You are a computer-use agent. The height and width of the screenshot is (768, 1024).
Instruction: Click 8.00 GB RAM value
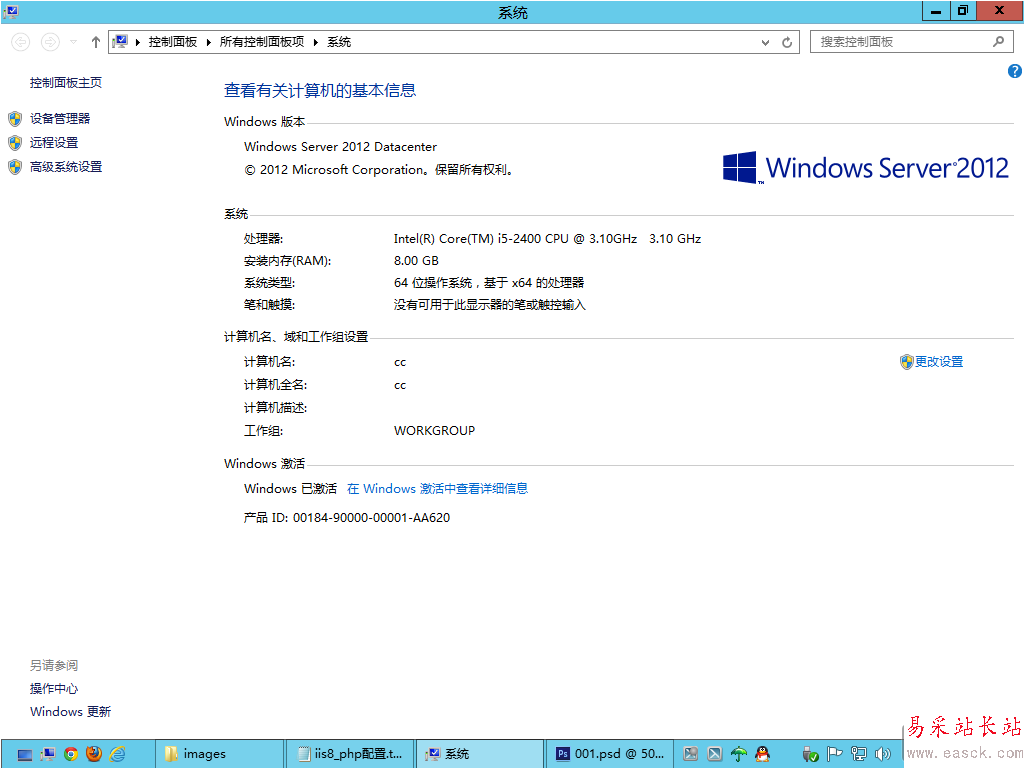(x=416, y=261)
